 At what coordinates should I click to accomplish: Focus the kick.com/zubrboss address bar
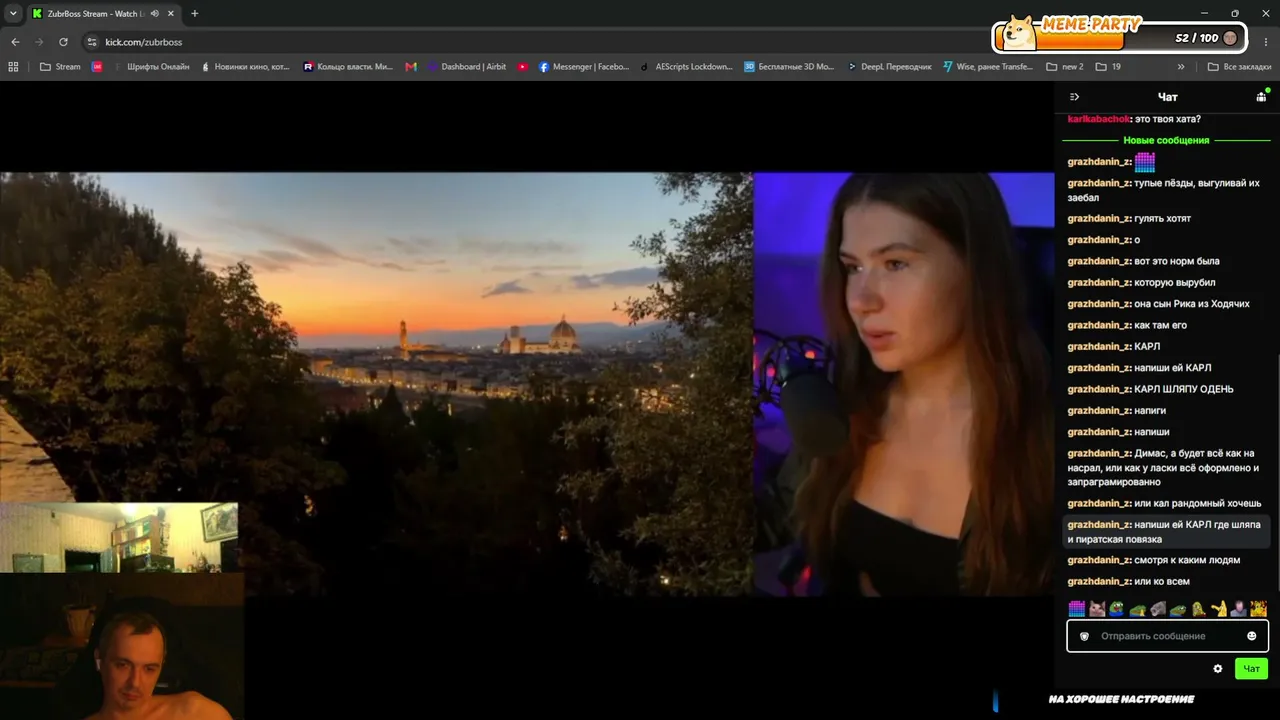(540, 42)
